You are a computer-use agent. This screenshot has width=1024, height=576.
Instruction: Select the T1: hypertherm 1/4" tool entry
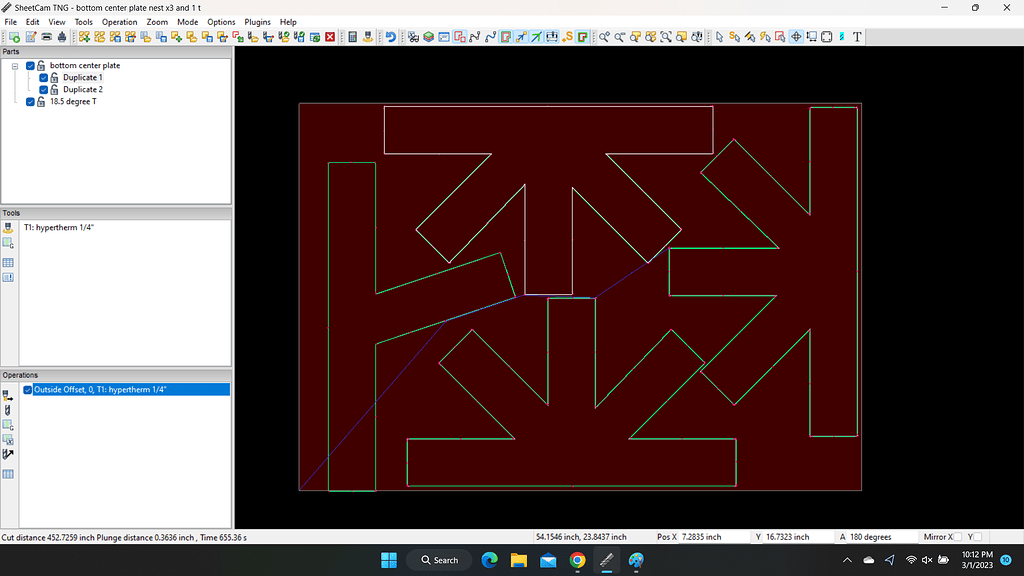tap(57, 227)
